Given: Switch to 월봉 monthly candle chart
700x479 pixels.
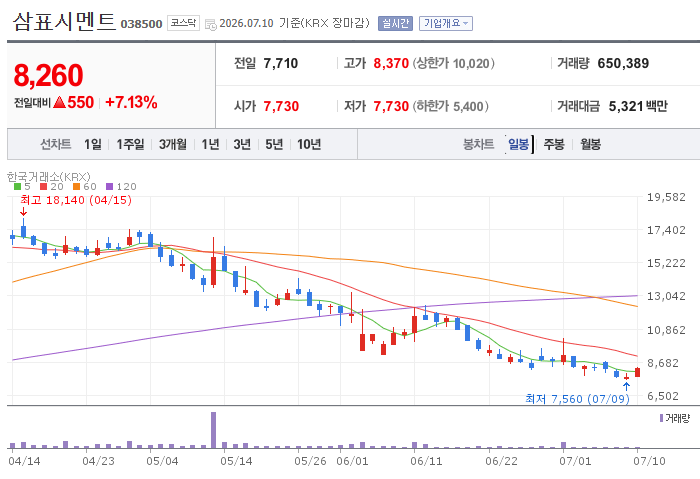Looking at the screenshot, I should click(590, 144).
